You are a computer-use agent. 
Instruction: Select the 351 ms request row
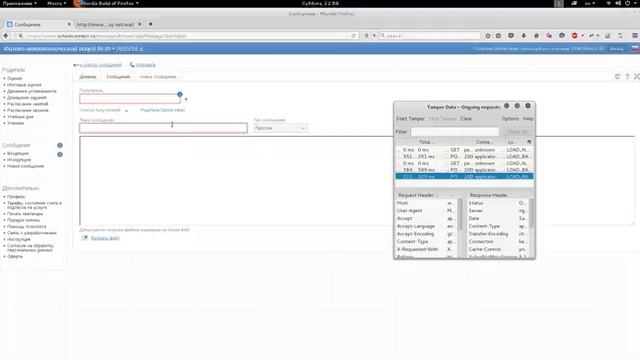464,157
